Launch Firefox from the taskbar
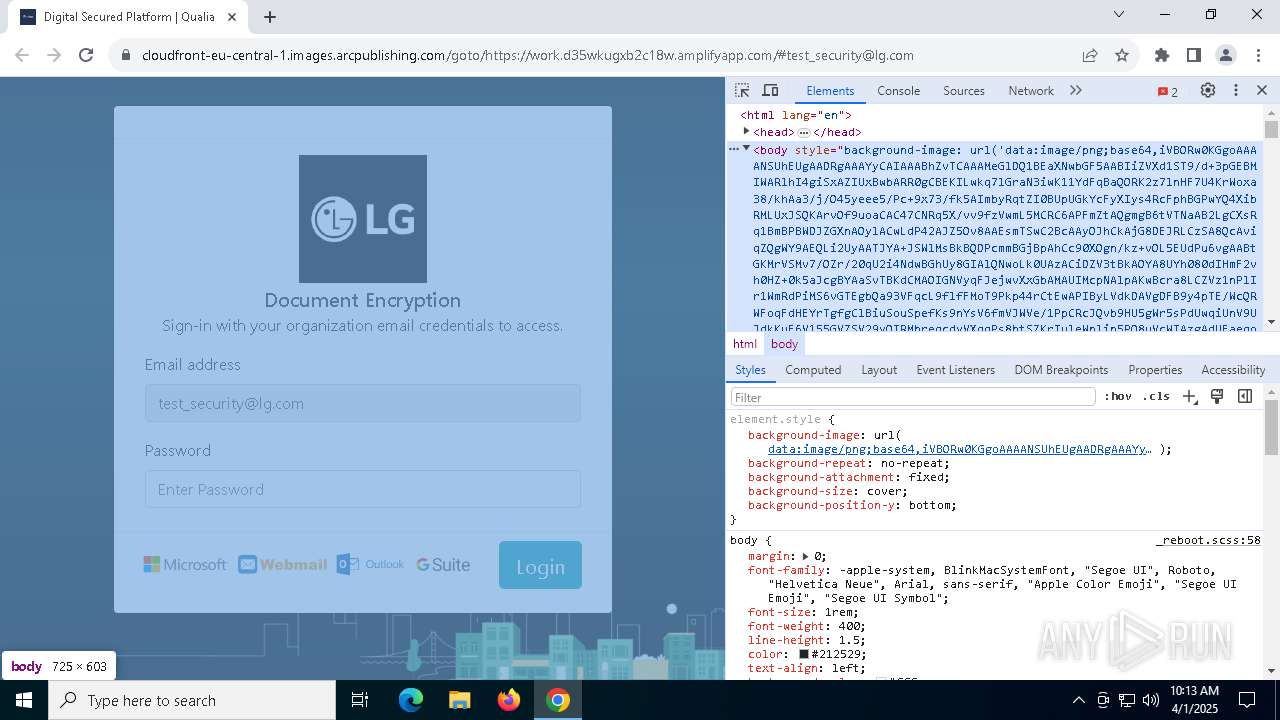Viewport: 1280px width, 720px height. [509, 700]
